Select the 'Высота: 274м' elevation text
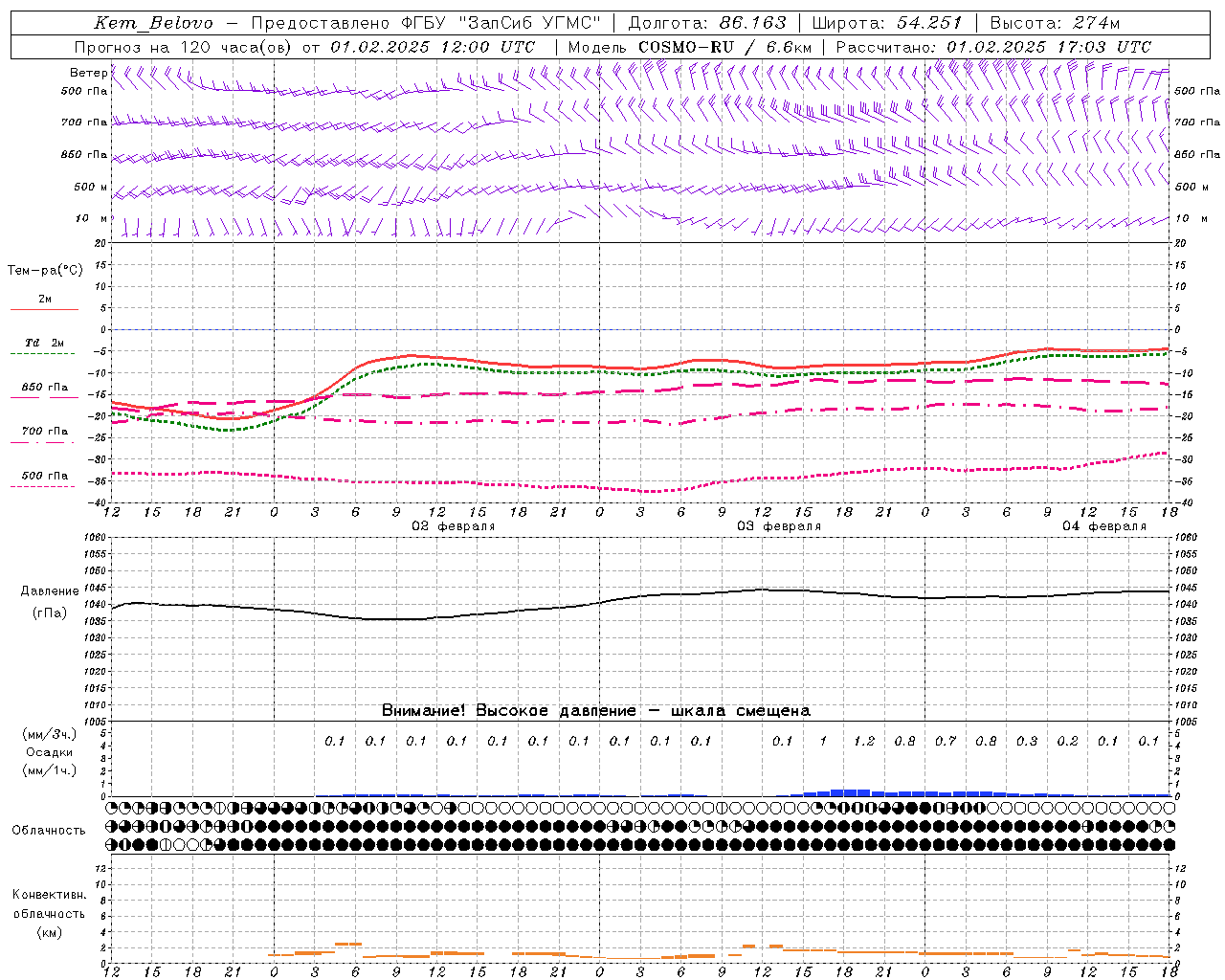This screenshot has width=1225, height=980. point(1055,23)
